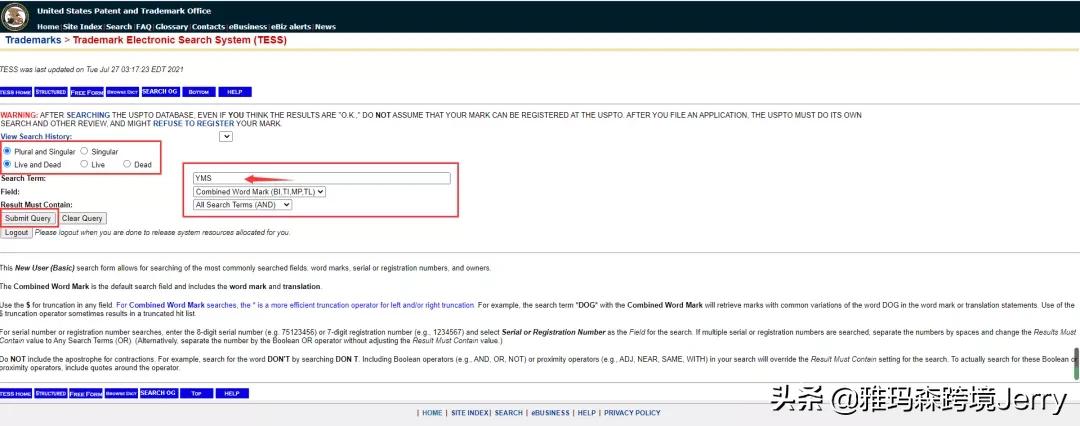Image resolution: width=1080 pixels, height=426 pixels.
Task: Click the 'View Search History:' label
Action: click(36, 136)
